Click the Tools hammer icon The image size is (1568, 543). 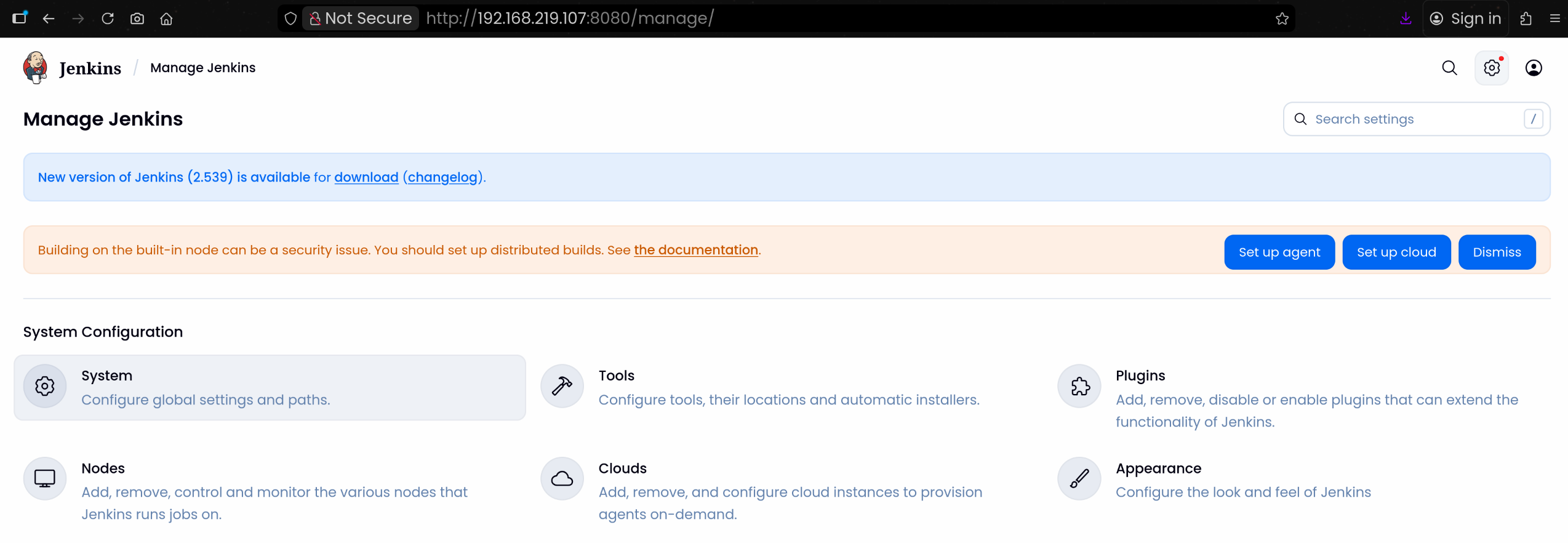click(562, 387)
